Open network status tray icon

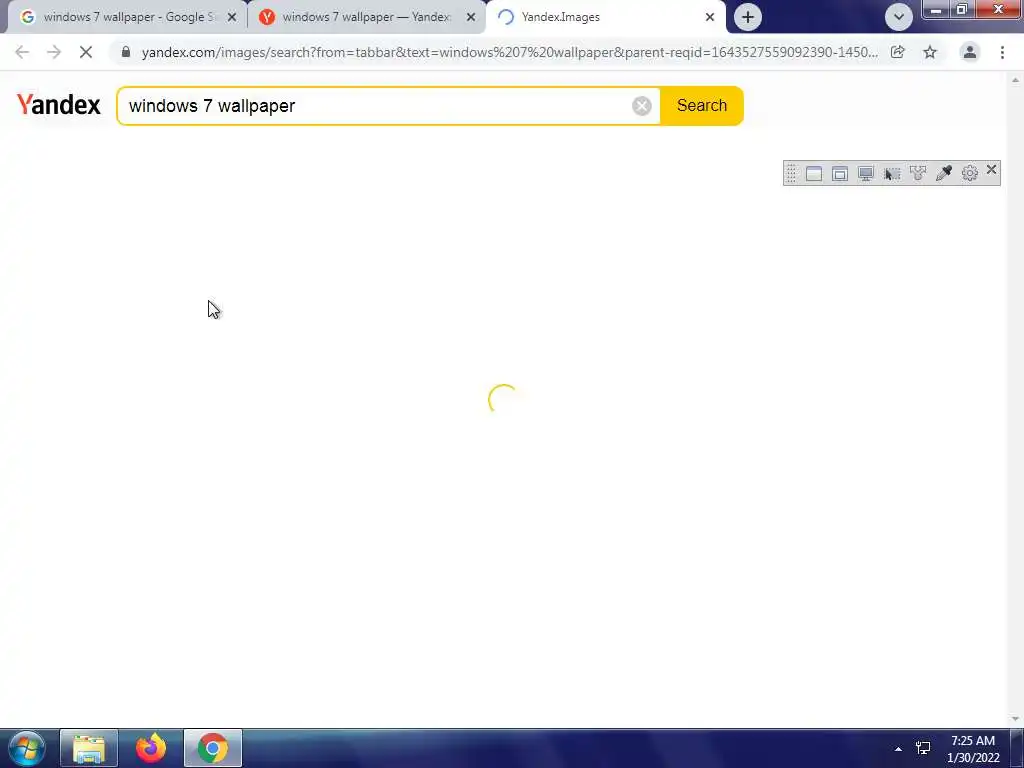(923, 748)
